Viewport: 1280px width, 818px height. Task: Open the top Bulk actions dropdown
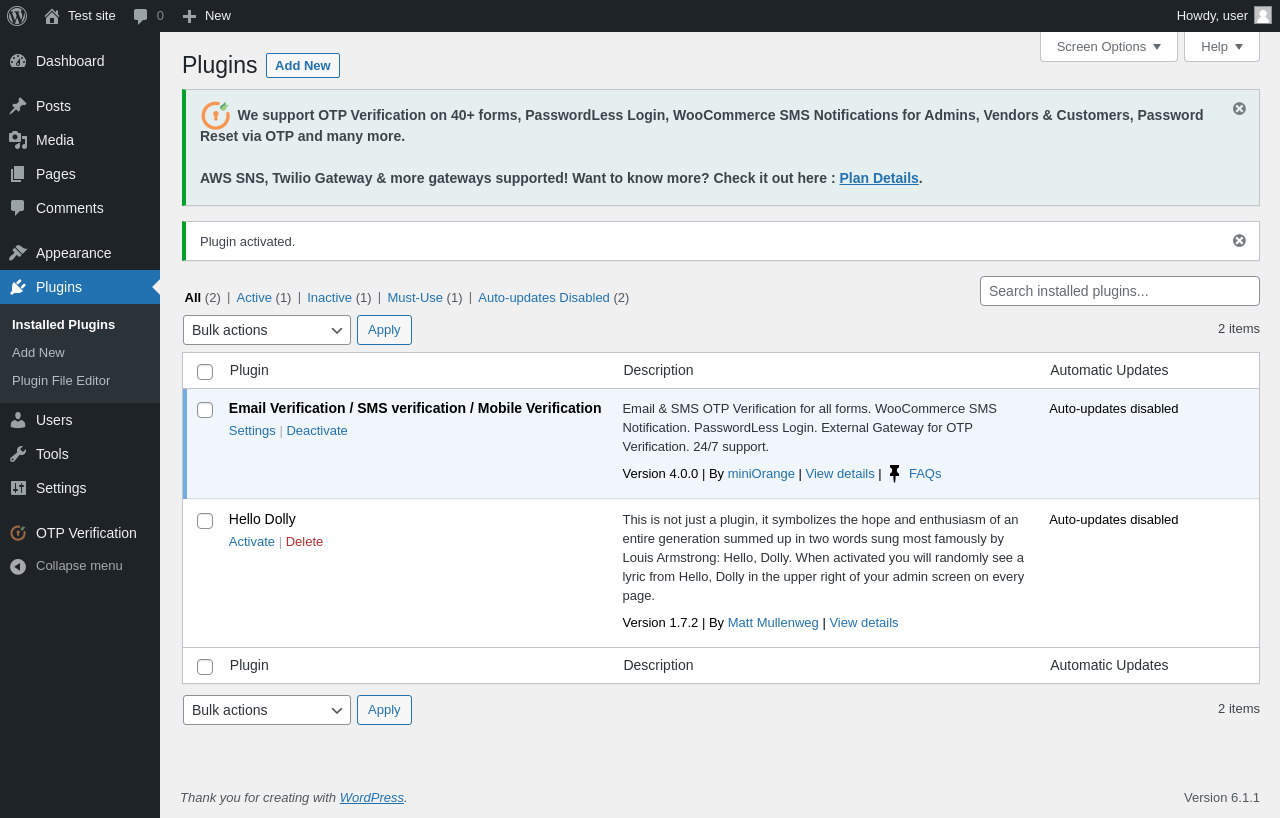pyautogui.click(x=267, y=330)
